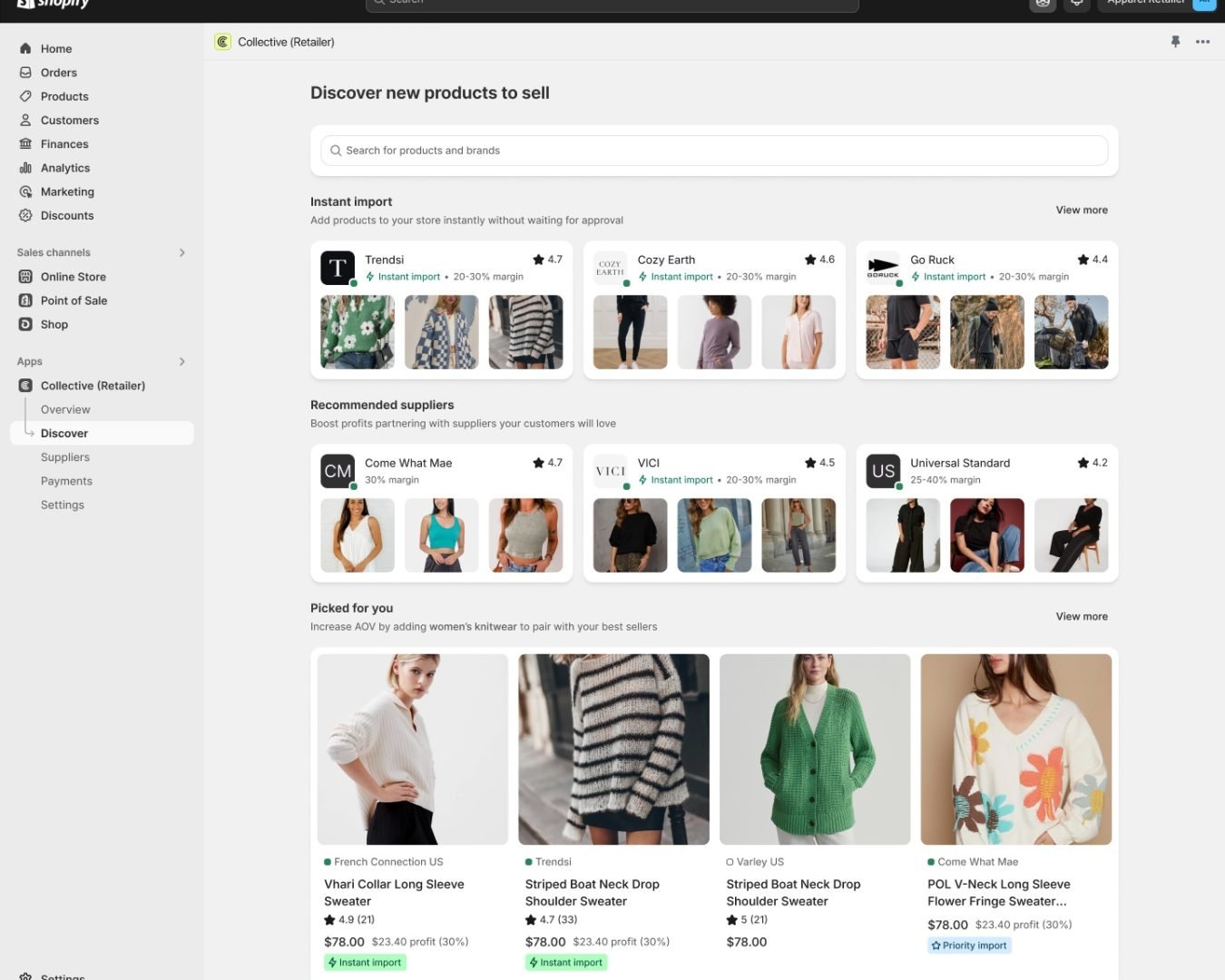Click the top bar icon left of bell
This screenshot has width=1225, height=980.
pyautogui.click(x=1043, y=3)
